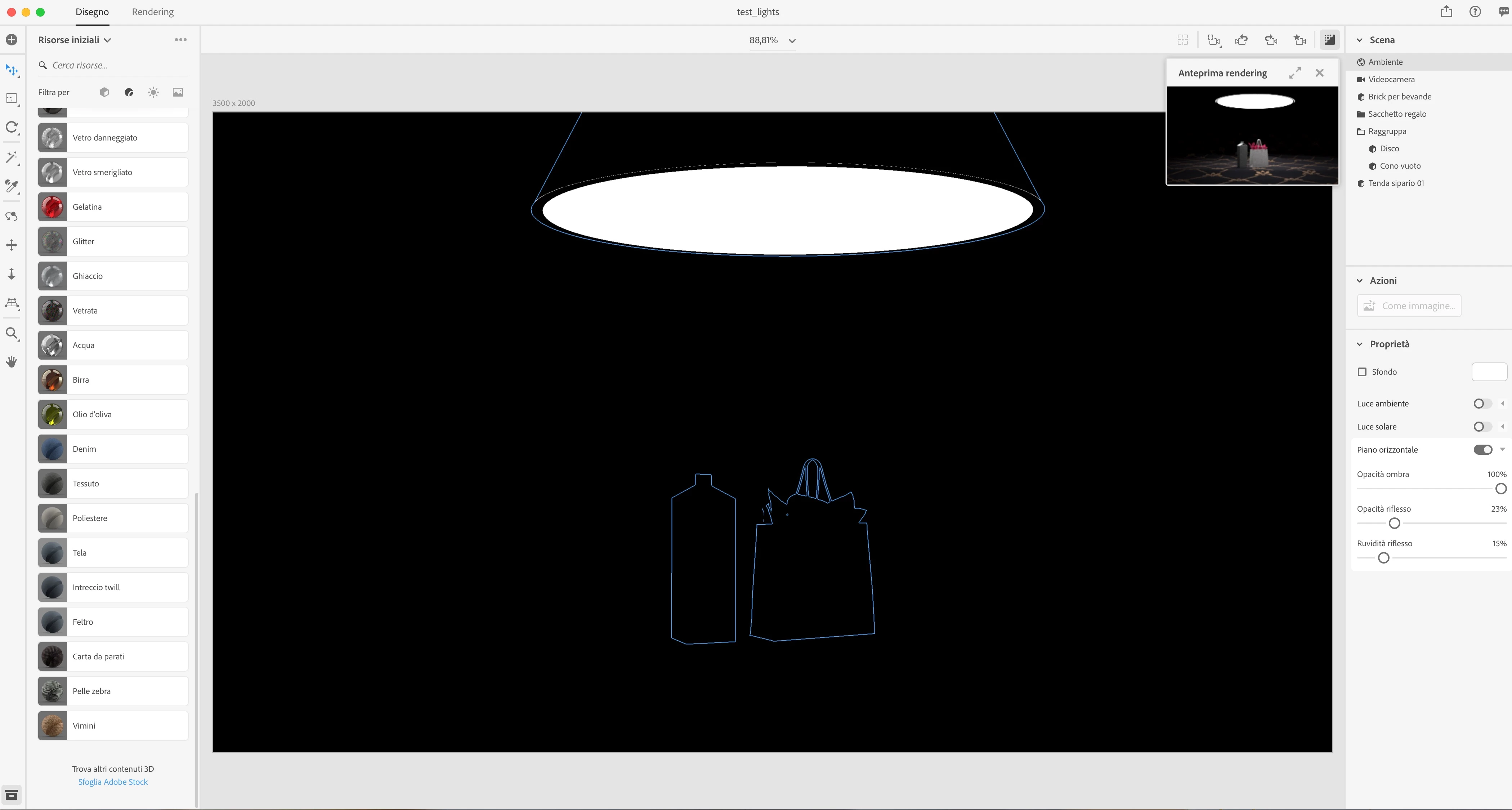
Task: Expand Anteprima rendering to full size
Action: pos(1295,73)
